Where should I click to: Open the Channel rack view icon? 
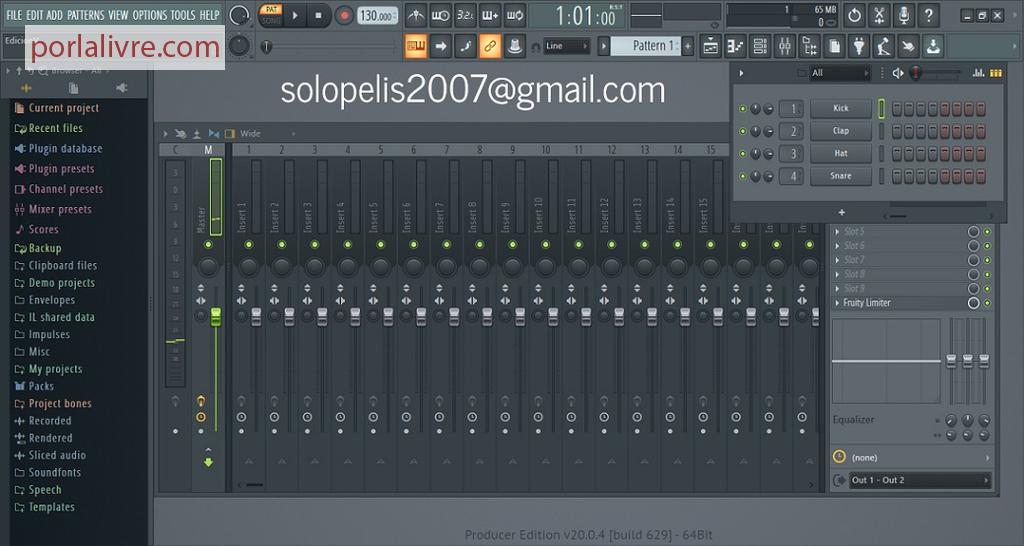point(760,46)
